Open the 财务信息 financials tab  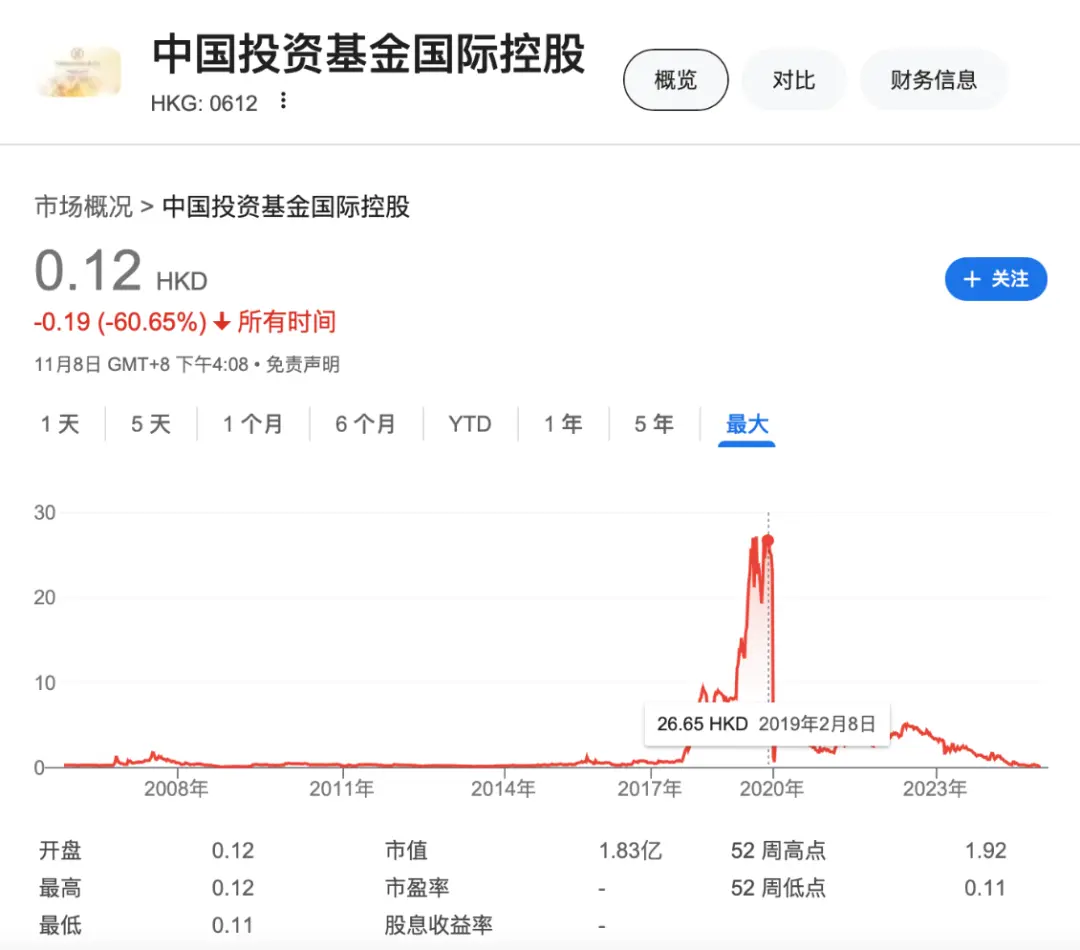click(933, 80)
